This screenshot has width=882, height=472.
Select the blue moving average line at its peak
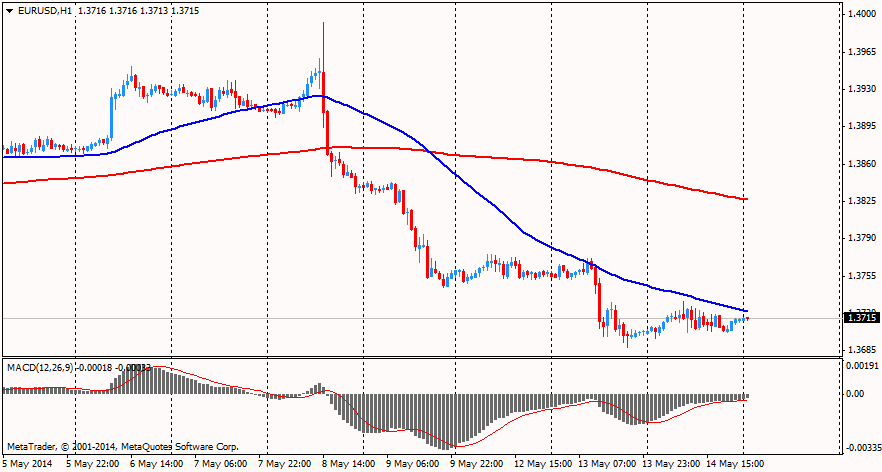(319, 96)
